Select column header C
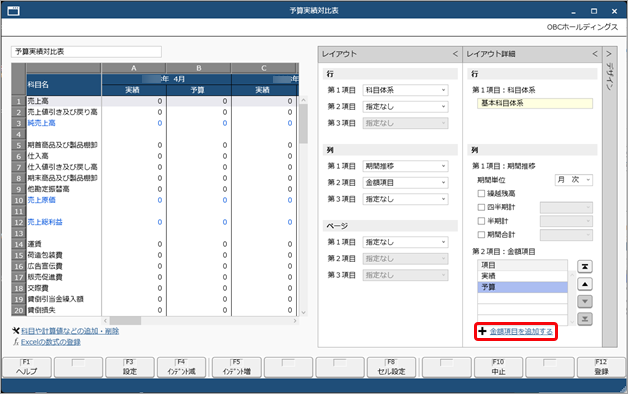The image size is (628, 394). [x=264, y=68]
